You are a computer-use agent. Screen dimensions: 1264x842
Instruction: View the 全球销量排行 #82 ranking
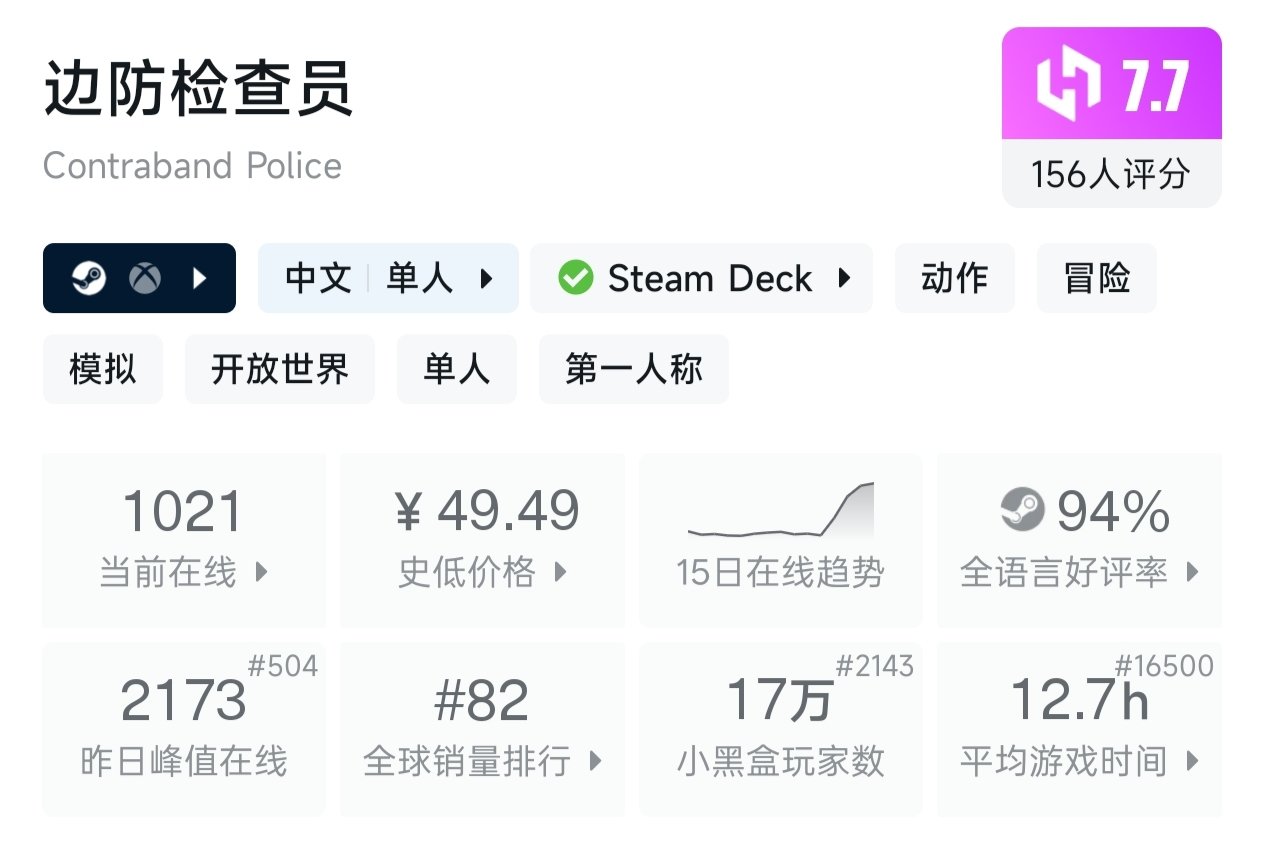tap(482, 729)
